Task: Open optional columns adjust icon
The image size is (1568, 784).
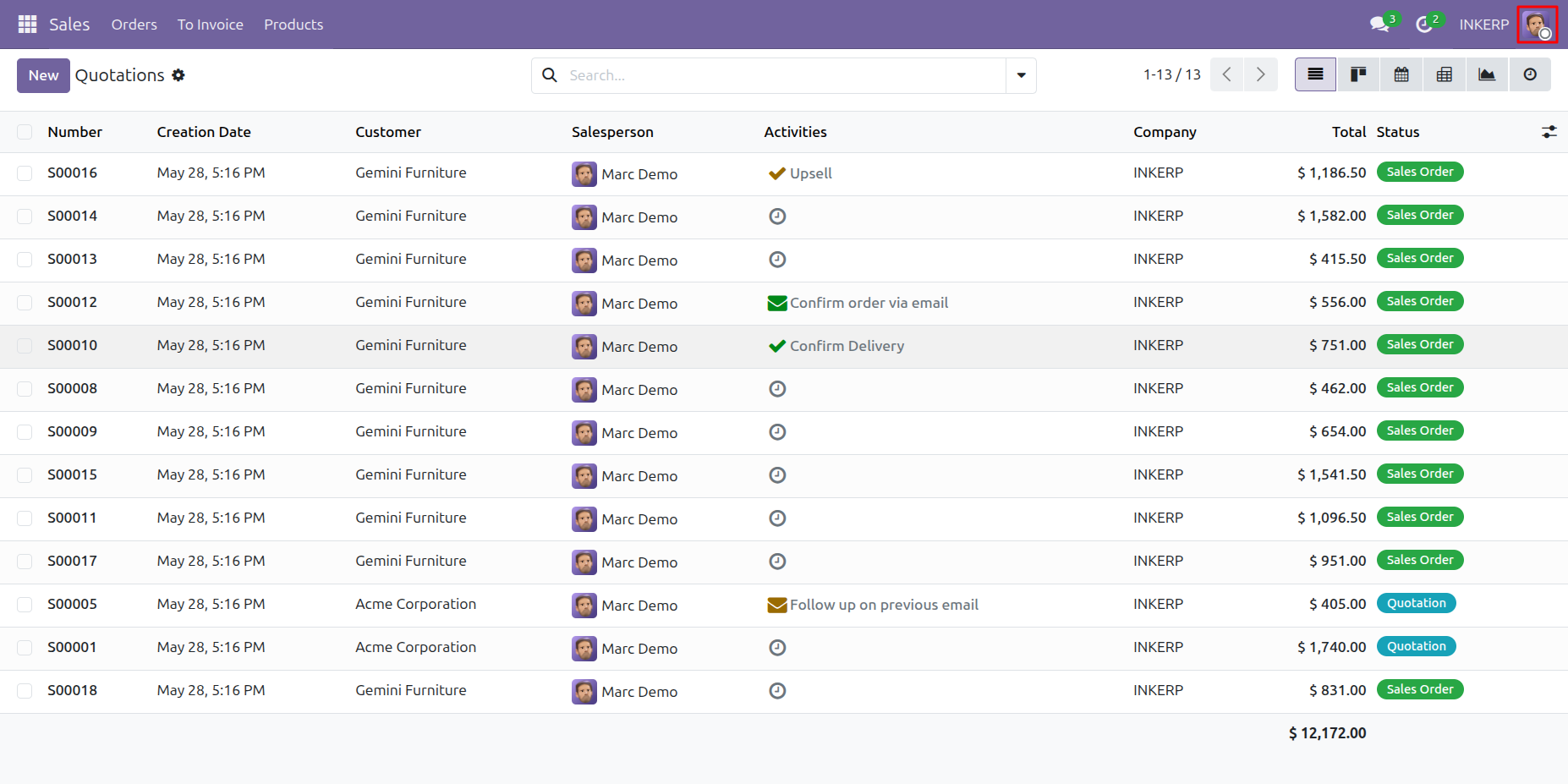Action: point(1549,132)
